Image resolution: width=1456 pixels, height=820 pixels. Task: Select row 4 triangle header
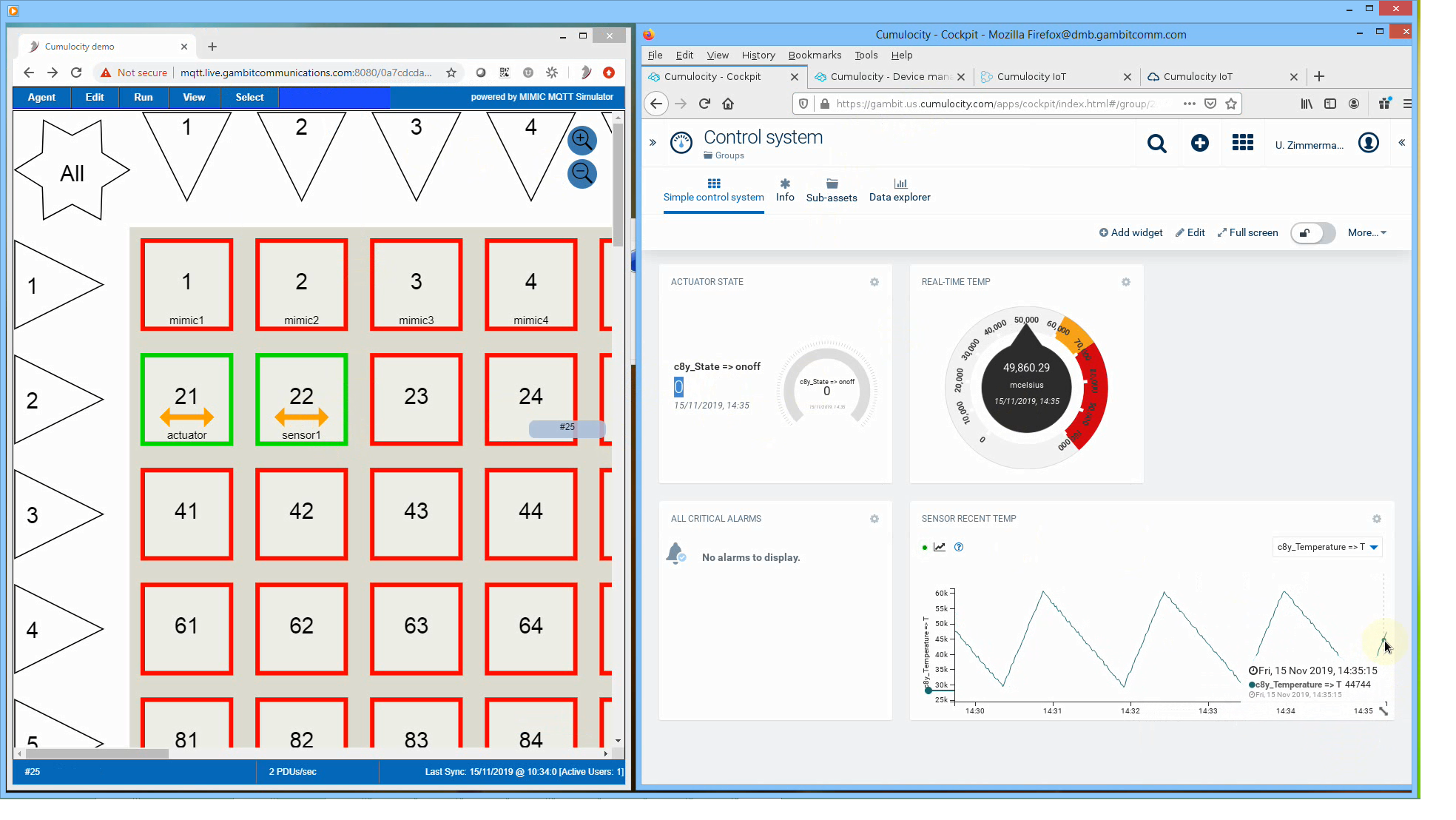pyautogui.click(x=58, y=629)
